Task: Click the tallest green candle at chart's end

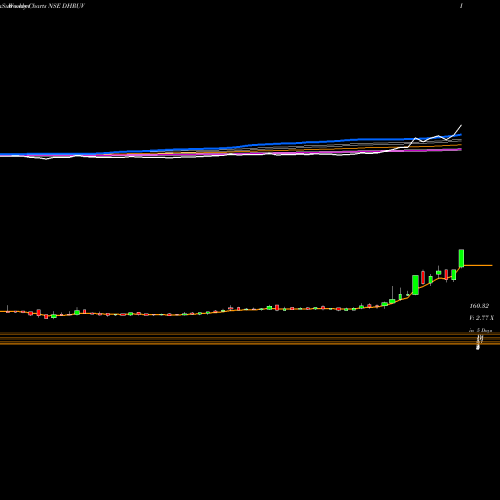Action: [x=462, y=258]
